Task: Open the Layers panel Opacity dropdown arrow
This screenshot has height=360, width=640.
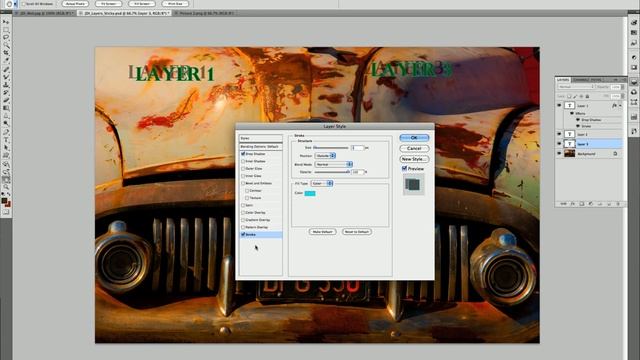Action: pyautogui.click(x=623, y=87)
